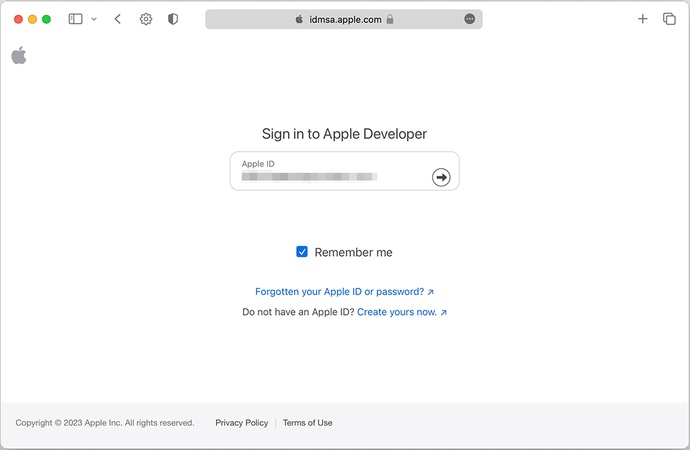Go back with the back arrow
The image size is (690, 450).
click(117, 19)
